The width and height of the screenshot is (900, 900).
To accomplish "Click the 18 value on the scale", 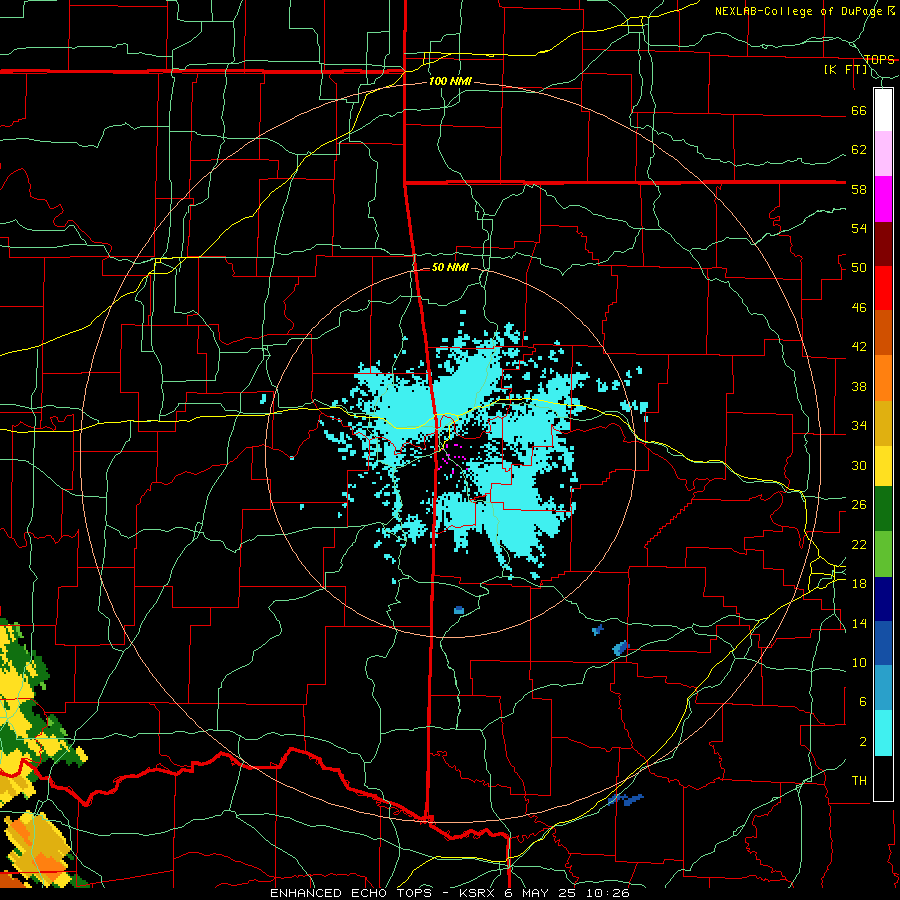I will 859,584.
